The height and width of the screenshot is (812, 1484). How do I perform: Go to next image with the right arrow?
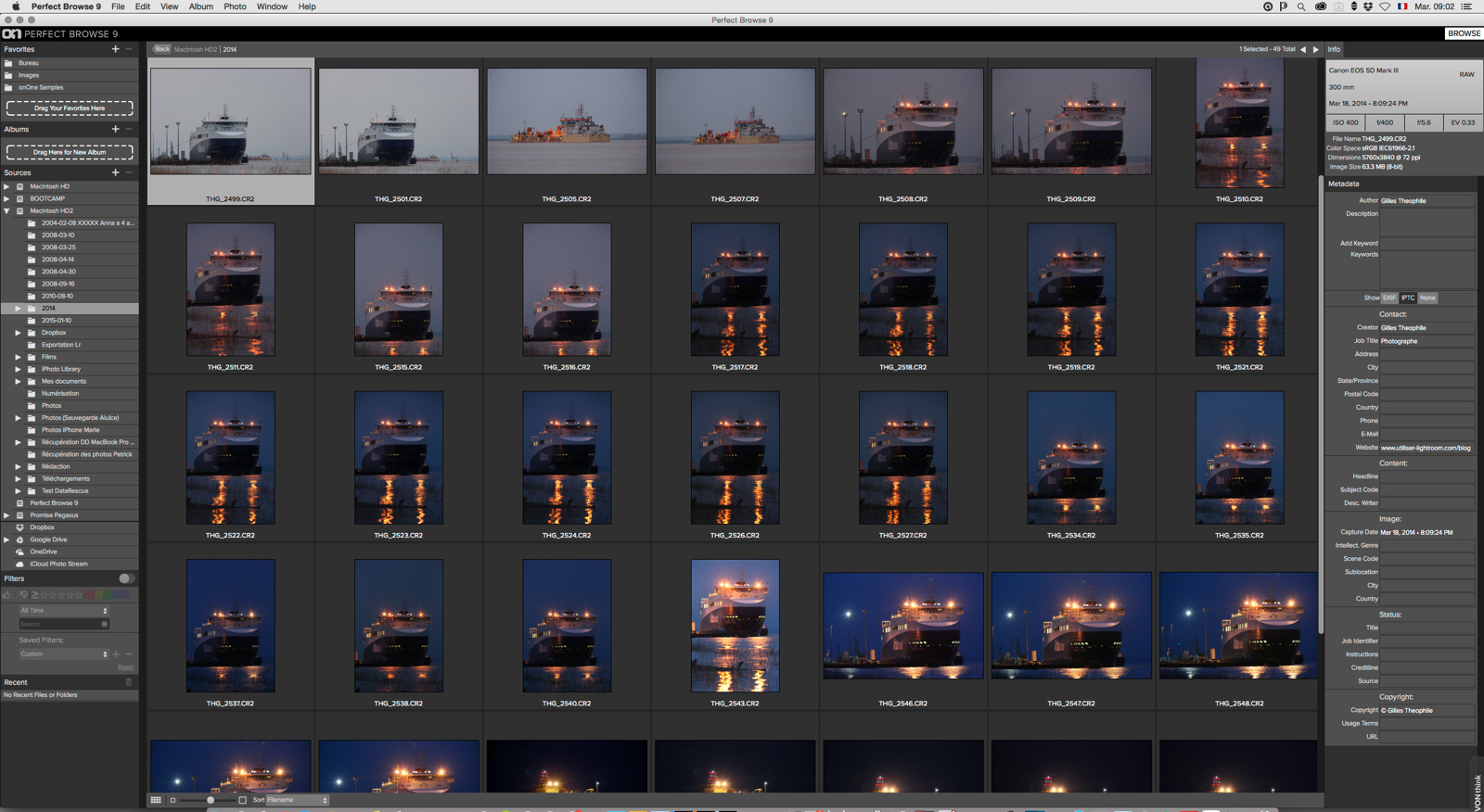[1315, 49]
